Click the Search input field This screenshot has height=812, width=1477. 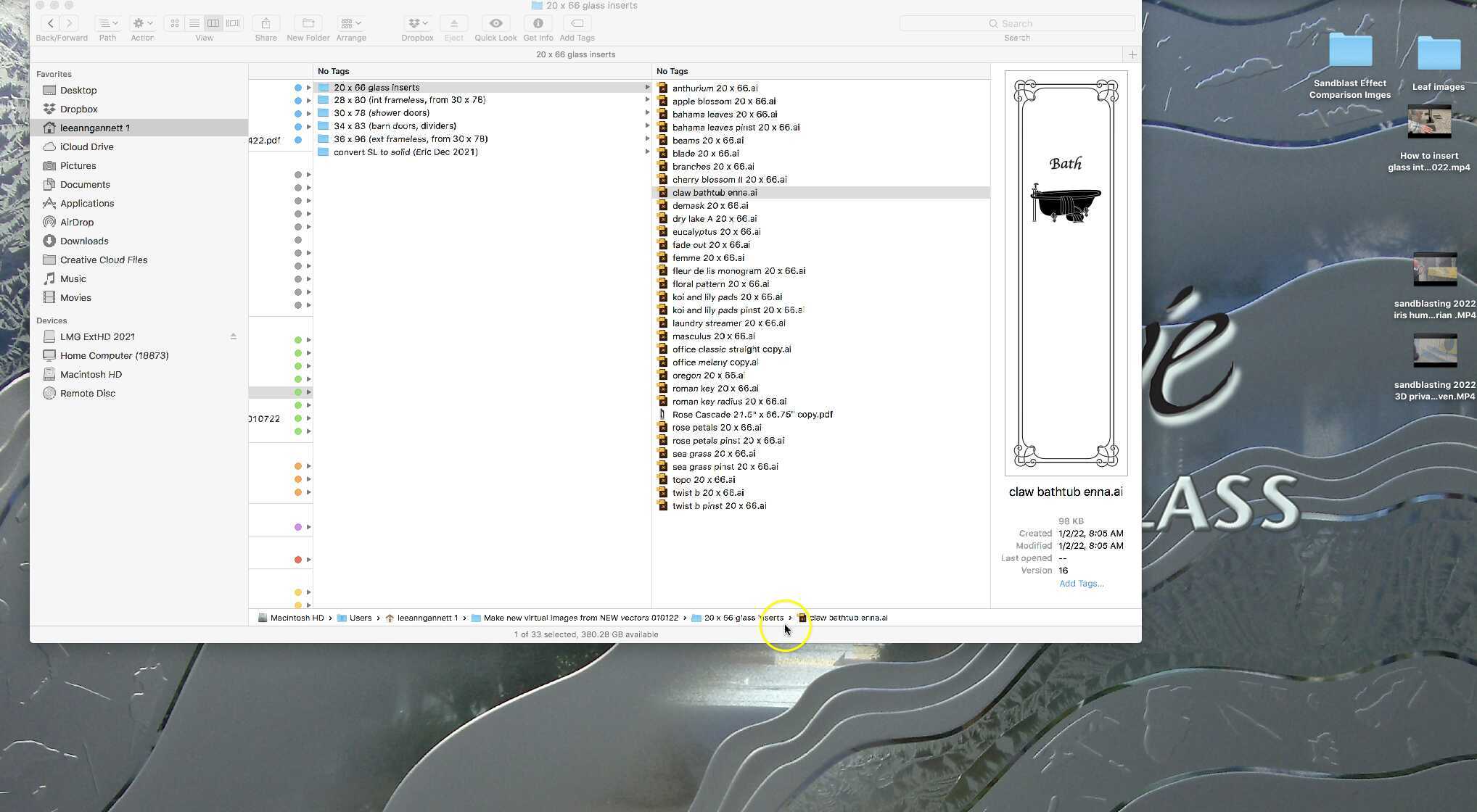coord(1017,23)
